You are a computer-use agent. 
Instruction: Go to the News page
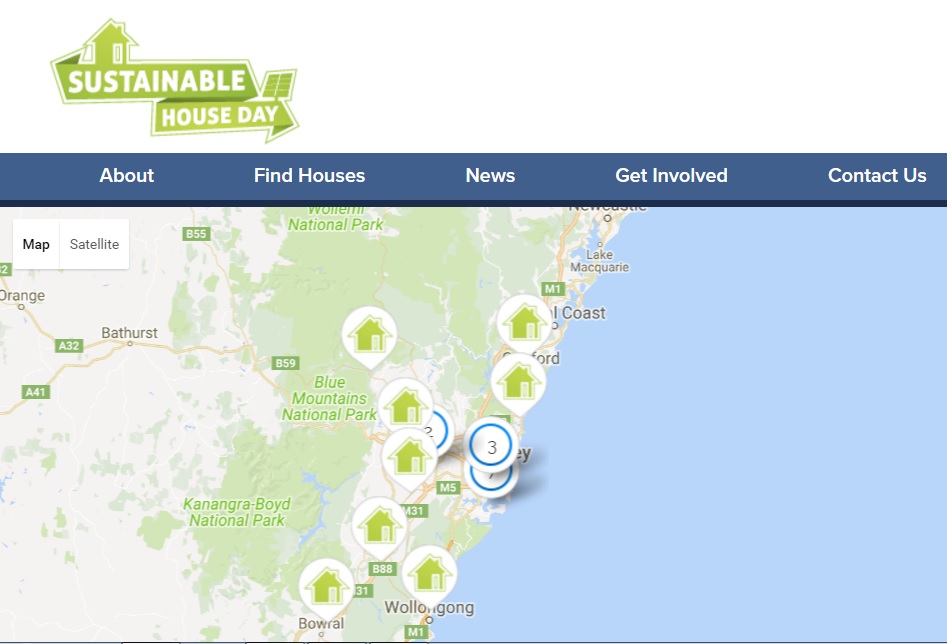[490, 175]
